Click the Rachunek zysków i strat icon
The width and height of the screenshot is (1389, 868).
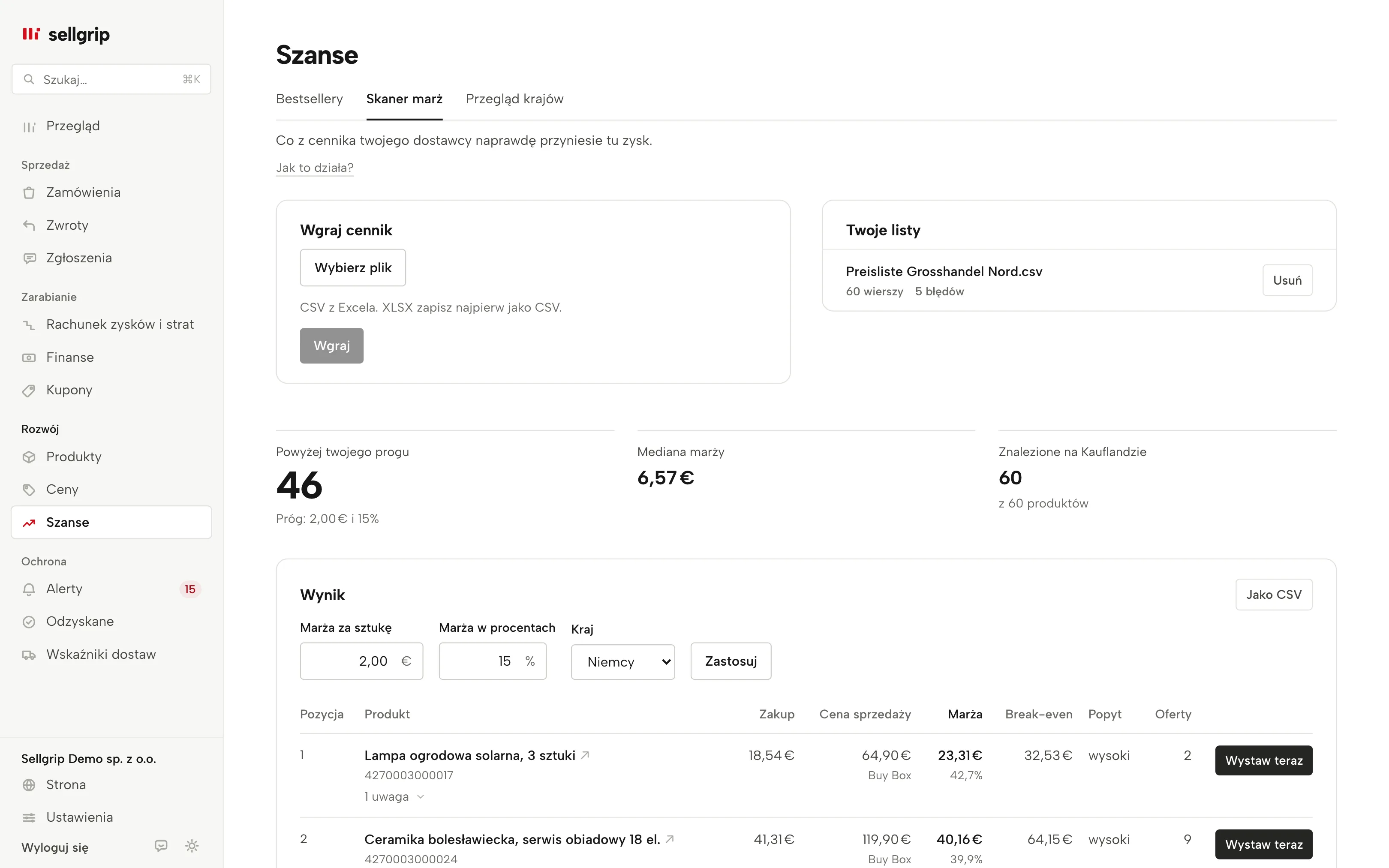click(x=29, y=325)
